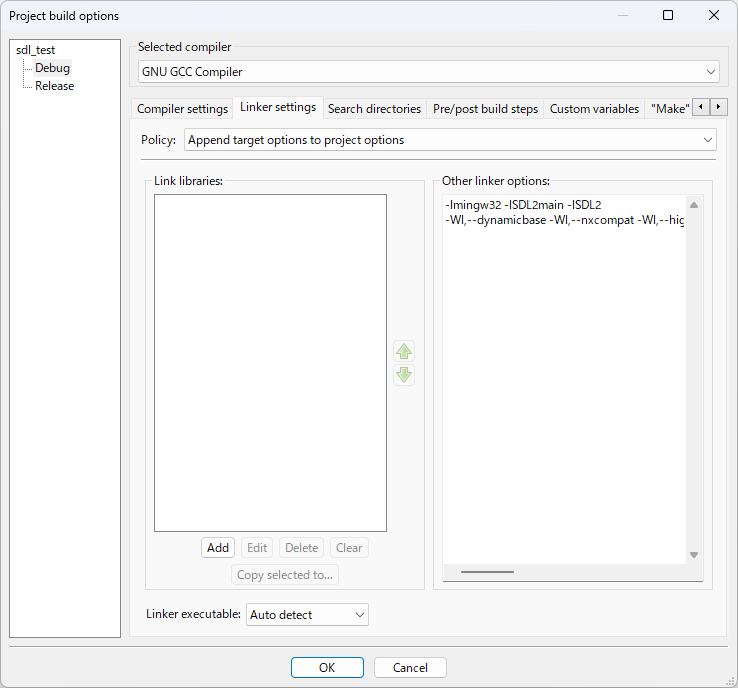Move selected library up with green arrow

(x=404, y=351)
